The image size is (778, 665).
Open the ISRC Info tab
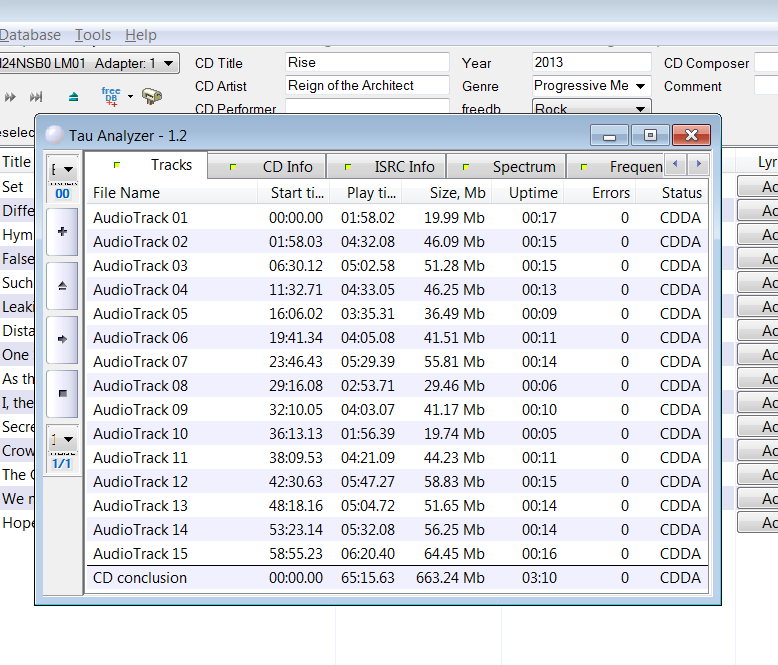tap(386, 167)
